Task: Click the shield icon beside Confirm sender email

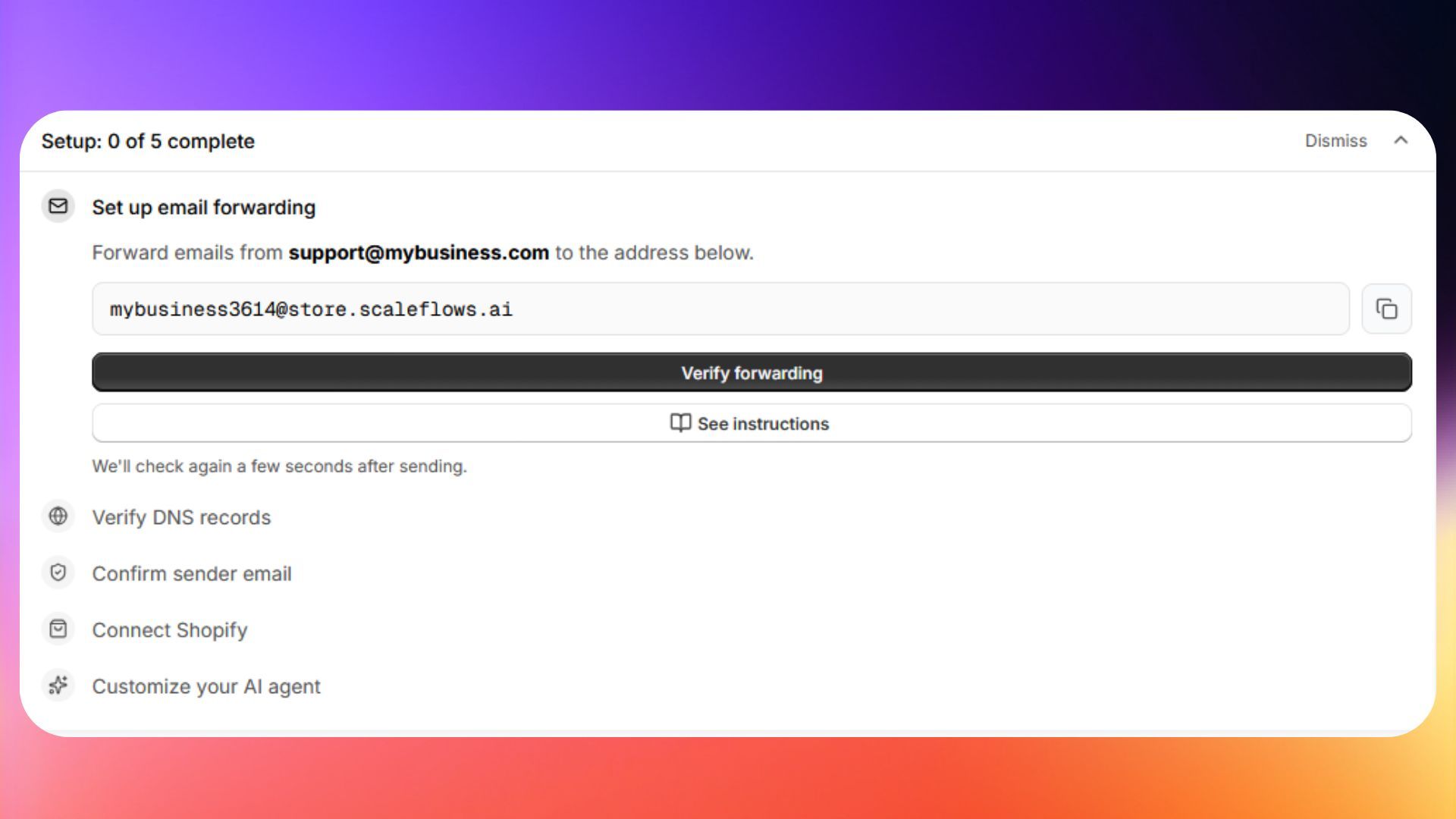Action: click(x=58, y=573)
